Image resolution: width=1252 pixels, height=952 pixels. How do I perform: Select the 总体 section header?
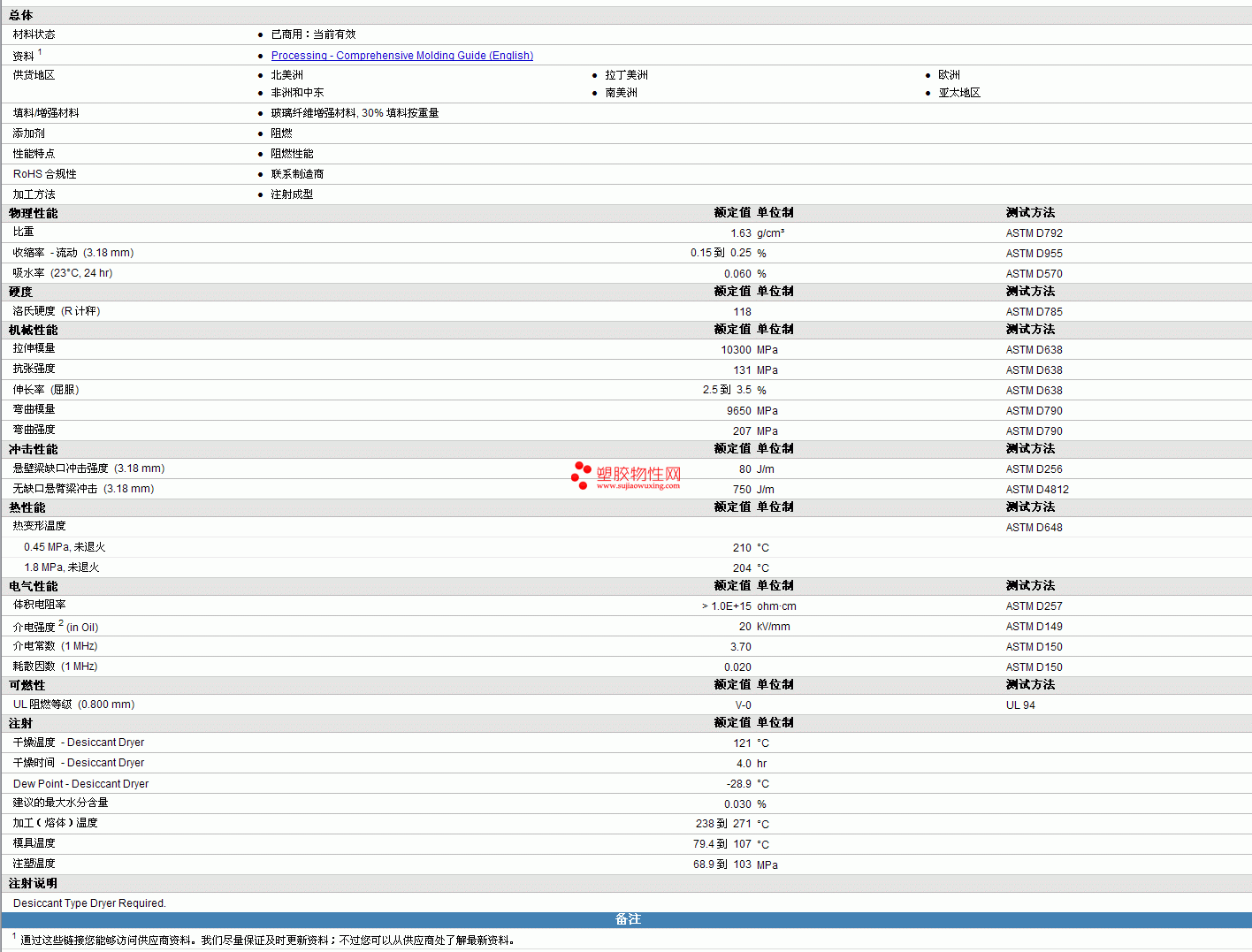21,15
